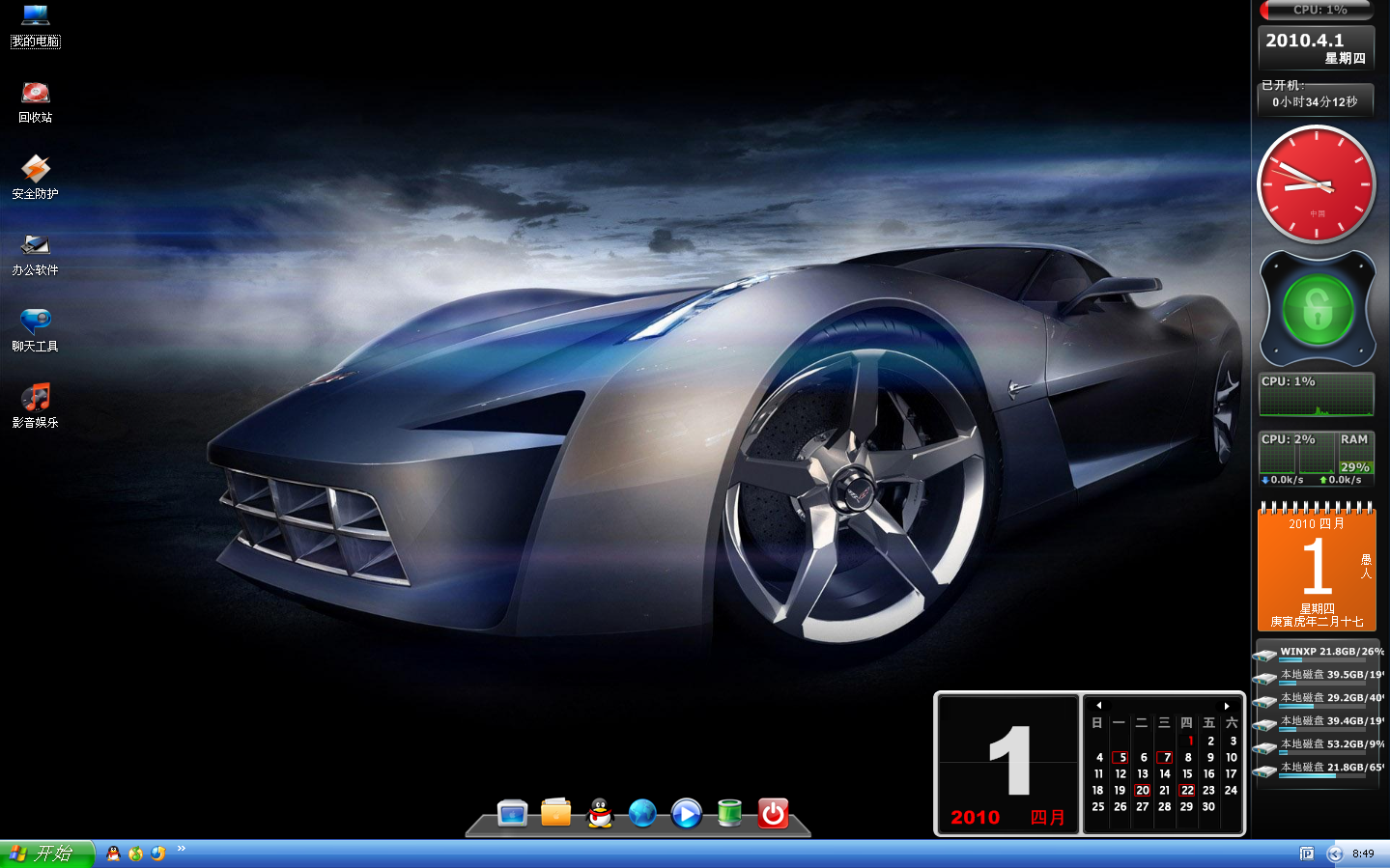Click the 本地磁盘 39.4GB drive entry
1390x868 pixels.
tap(1319, 723)
